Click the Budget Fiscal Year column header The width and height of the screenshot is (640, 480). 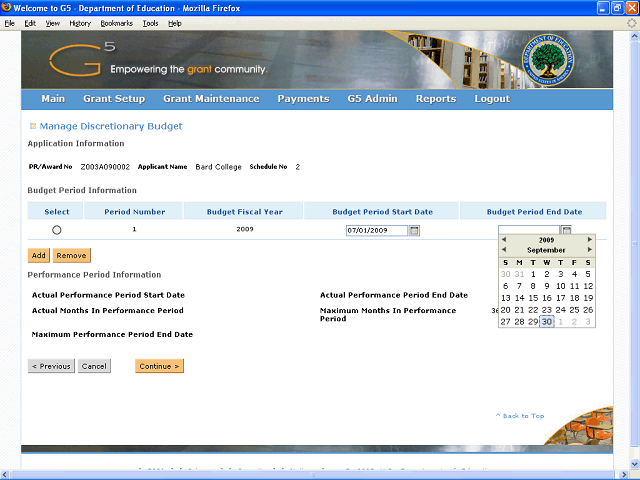pyautogui.click(x=244, y=212)
